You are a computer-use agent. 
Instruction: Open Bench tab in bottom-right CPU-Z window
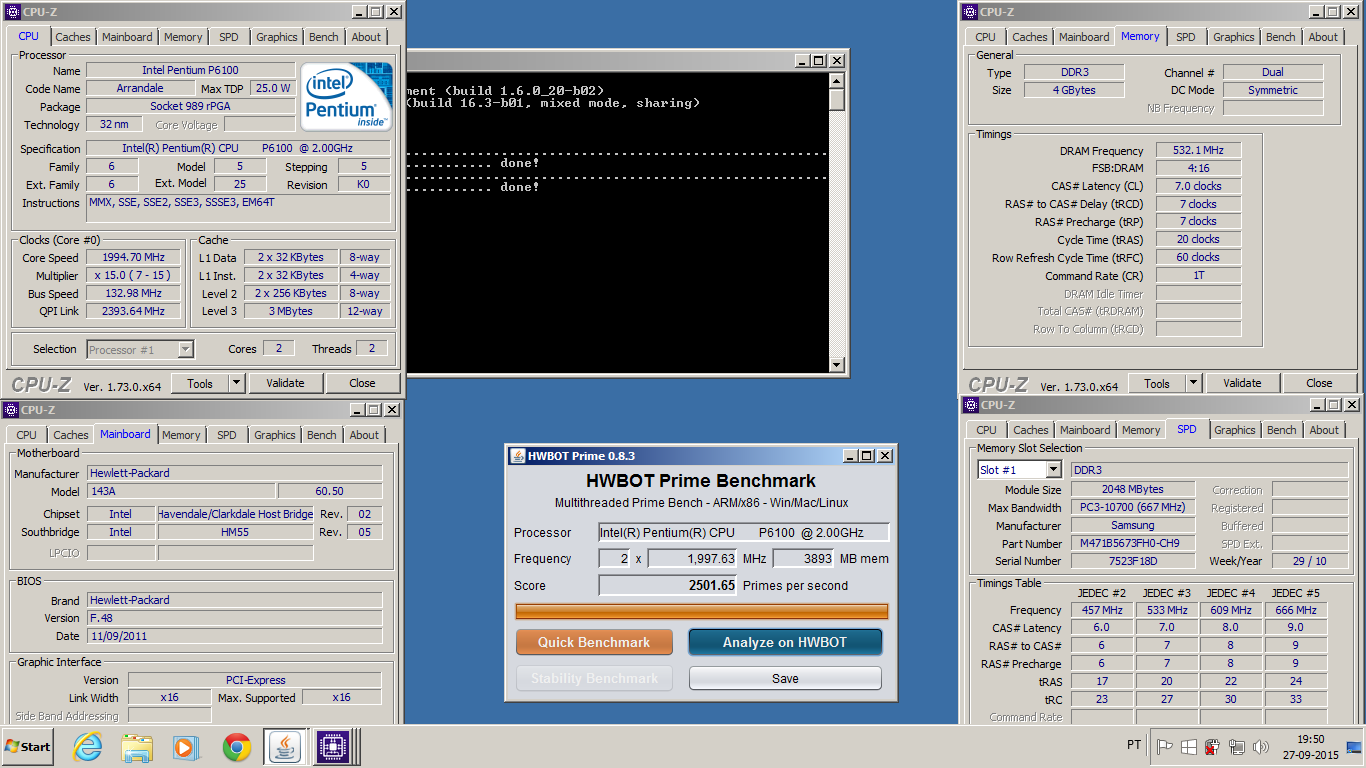pos(1282,430)
